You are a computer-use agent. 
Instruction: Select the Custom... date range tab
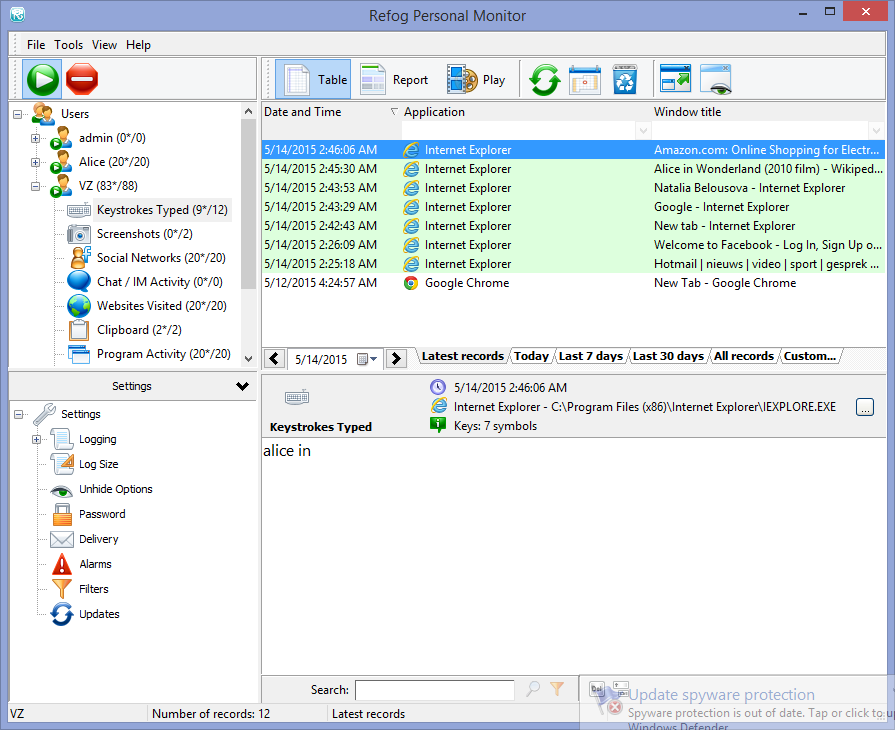(809, 356)
